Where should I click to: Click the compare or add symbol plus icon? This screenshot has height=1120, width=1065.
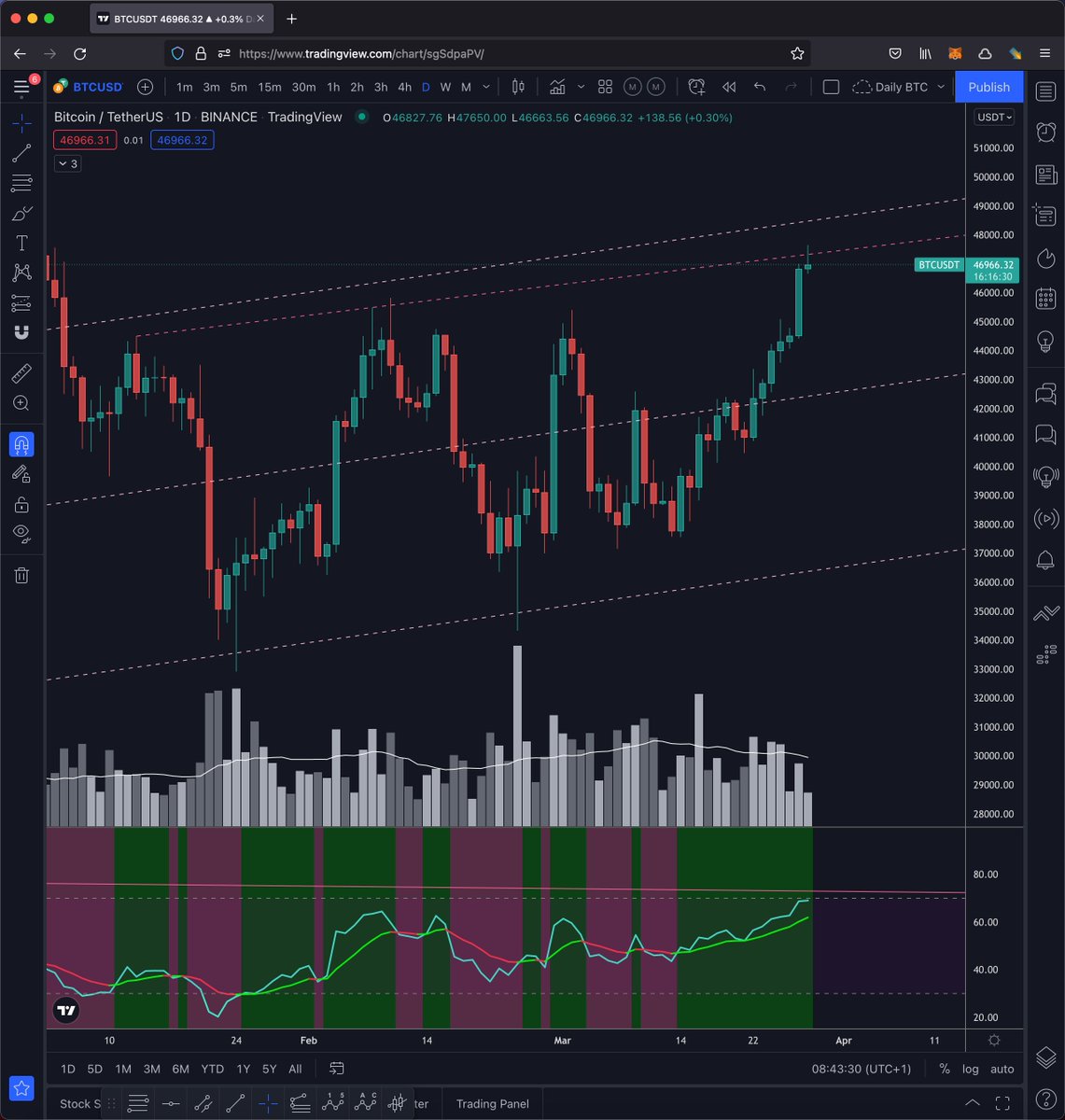coord(145,87)
